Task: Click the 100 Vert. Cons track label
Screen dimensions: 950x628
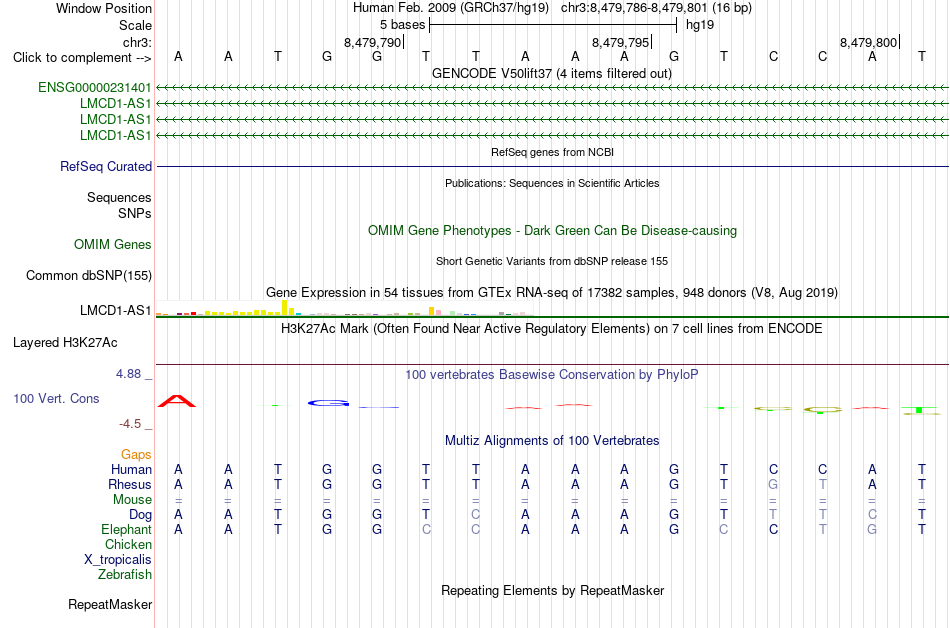Action: click(x=56, y=398)
